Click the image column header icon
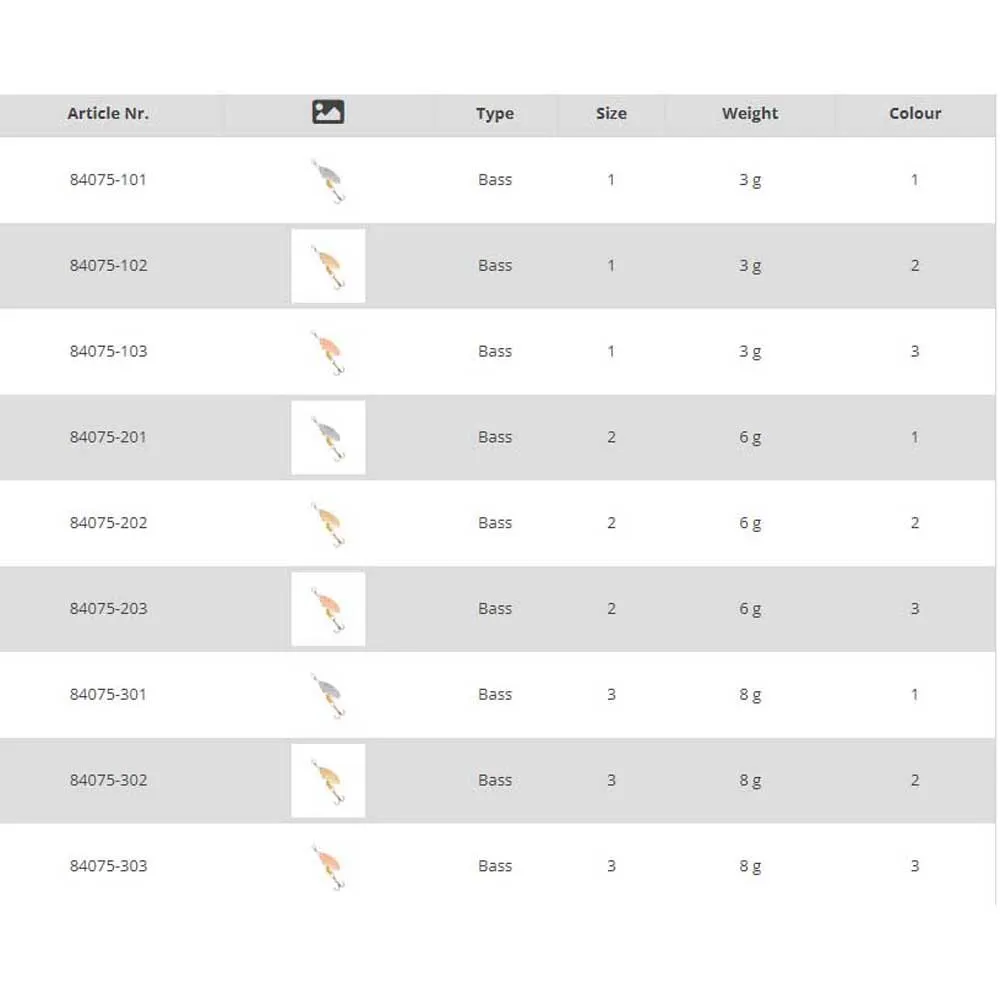Viewport: 1000px width, 1000px height. (328, 113)
